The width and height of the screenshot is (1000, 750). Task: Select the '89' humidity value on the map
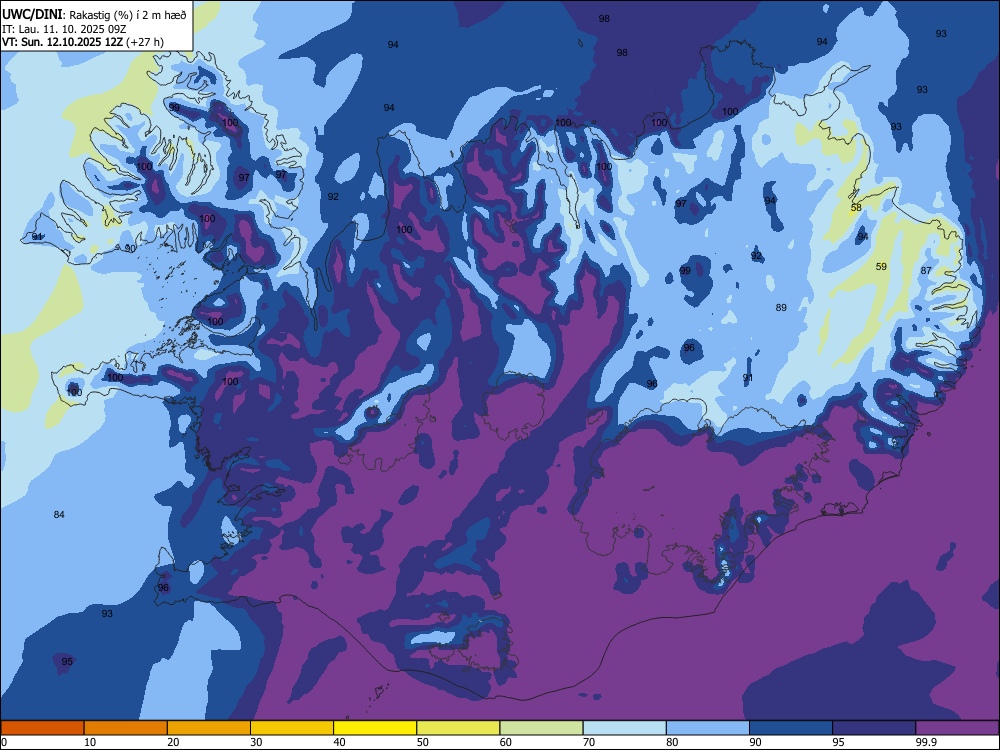coord(781,307)
